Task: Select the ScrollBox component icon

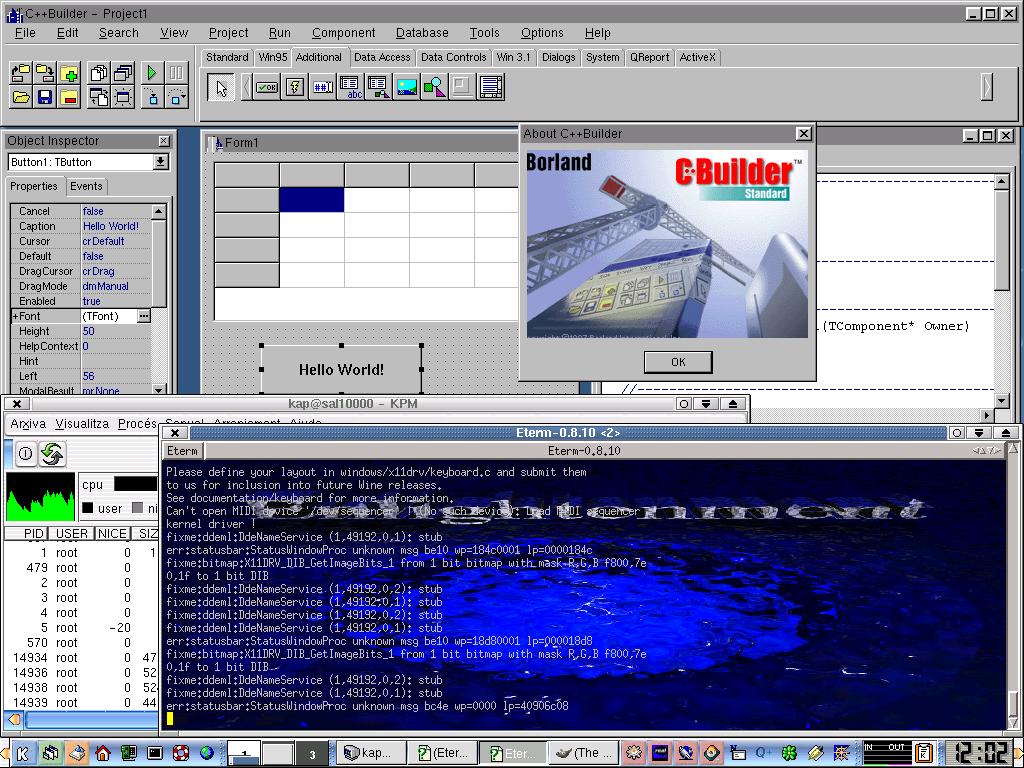Action: click(x=490, y=87)
